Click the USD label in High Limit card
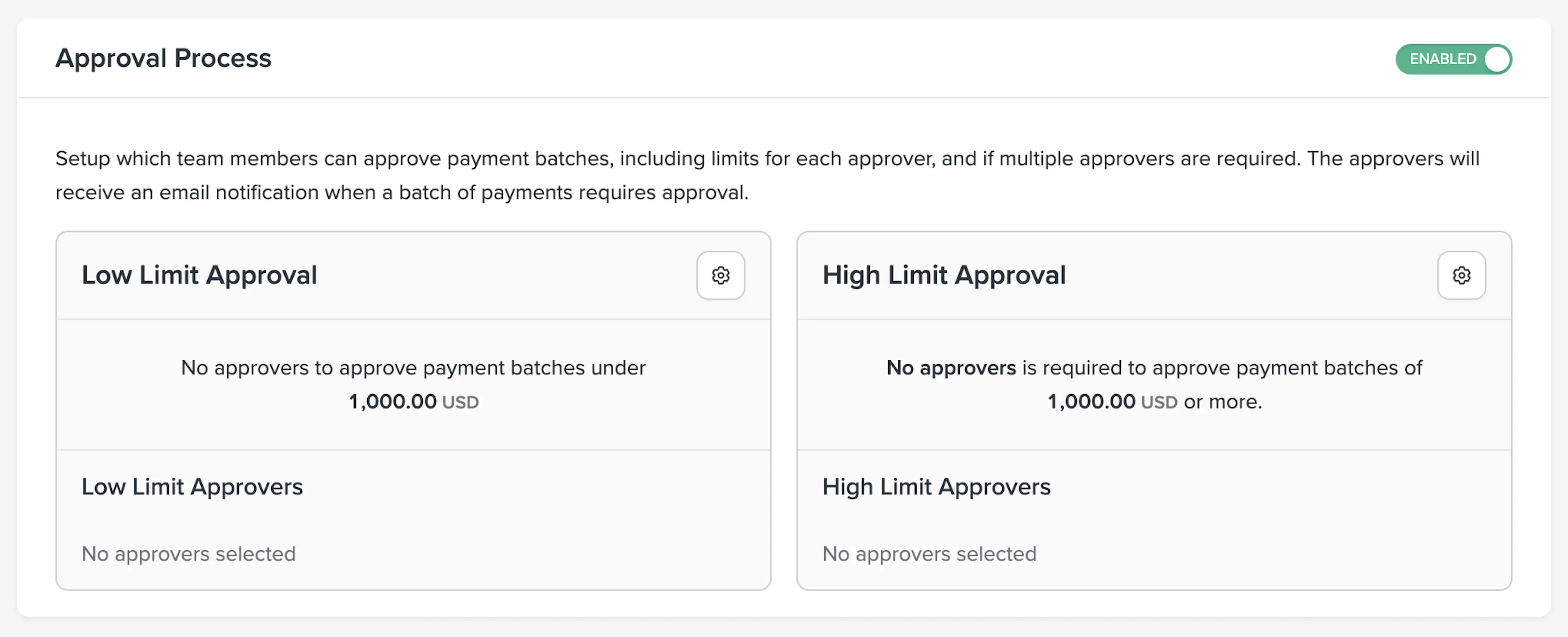Image resolution: width=1568 pixels, height=637 pixels. [1159, 403]
